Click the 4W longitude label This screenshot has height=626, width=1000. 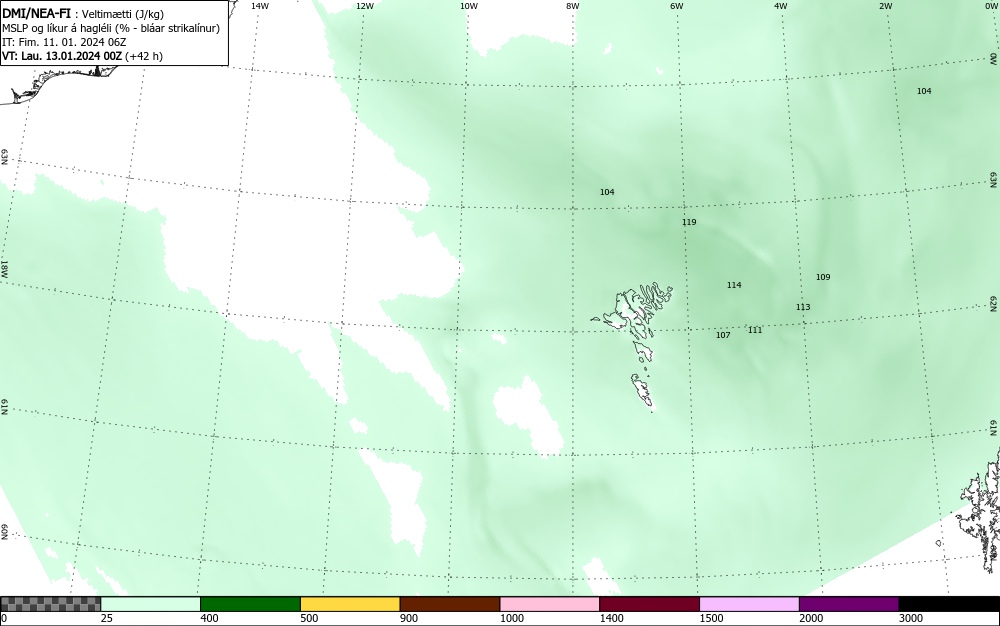(x=781, y=6)
